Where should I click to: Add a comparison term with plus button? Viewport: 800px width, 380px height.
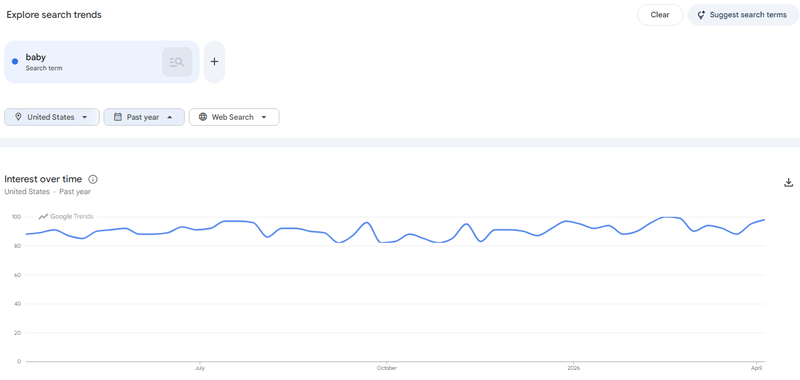click(214, 62)
